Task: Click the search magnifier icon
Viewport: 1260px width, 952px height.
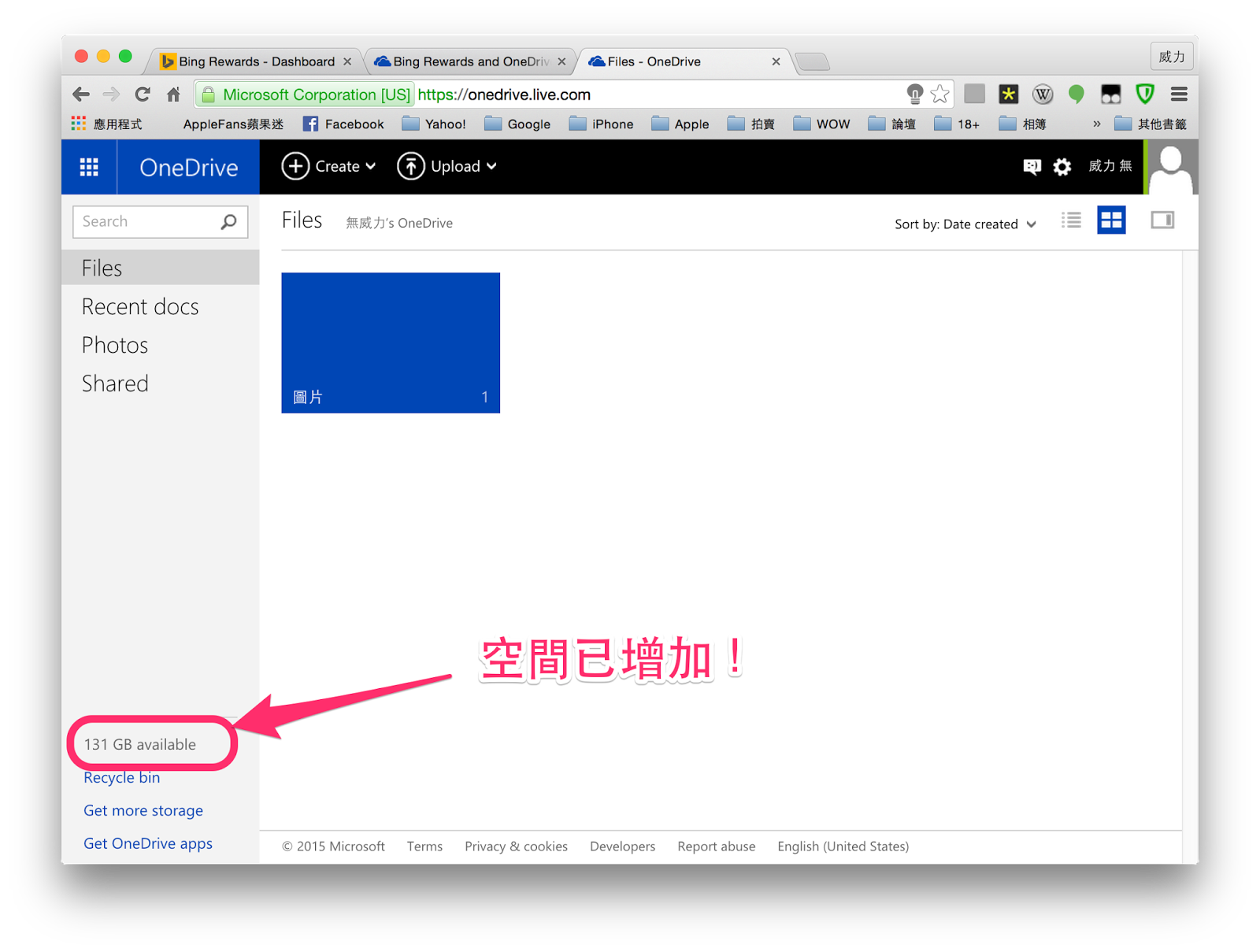Action: [228, 222]
